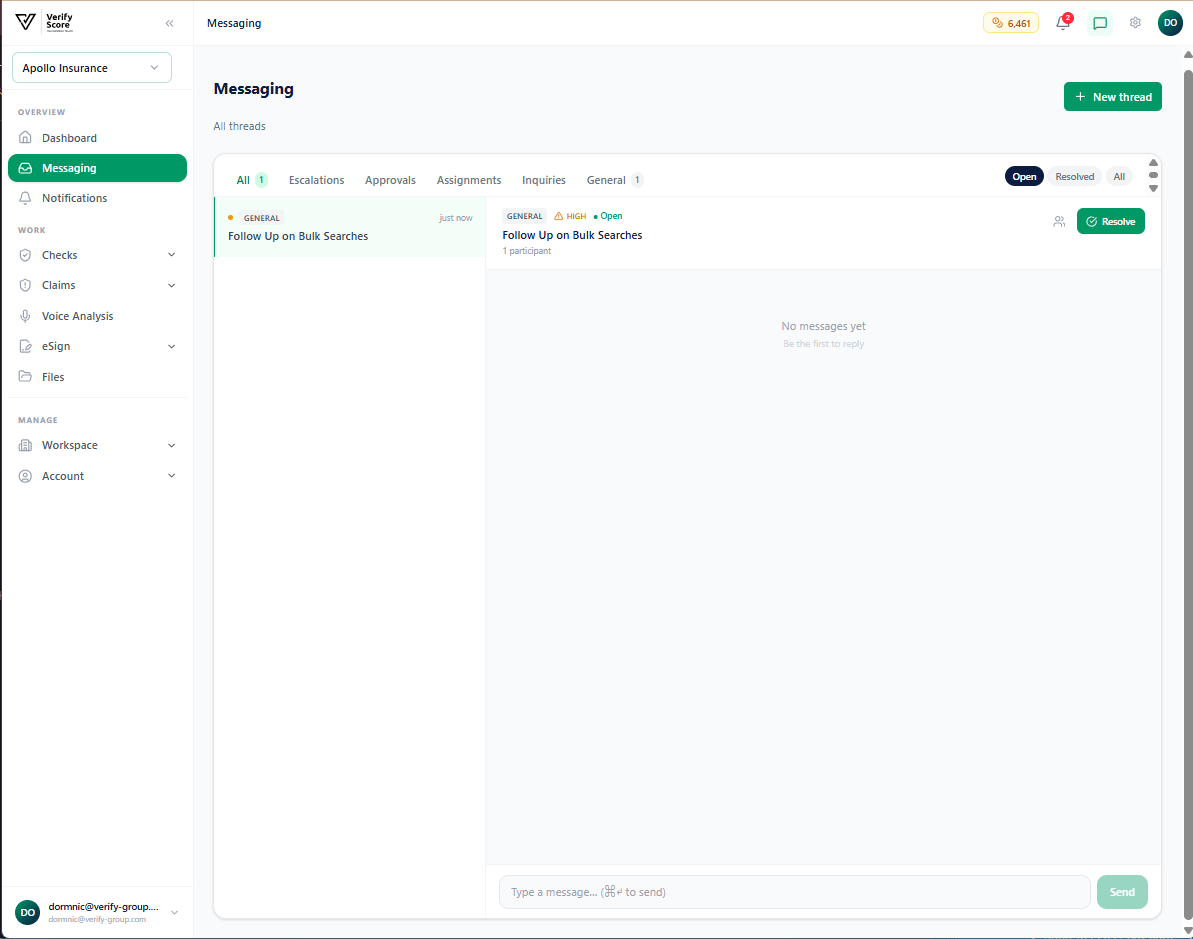
Task: Expand the Workspace submenu chevron
Action: 171,445
